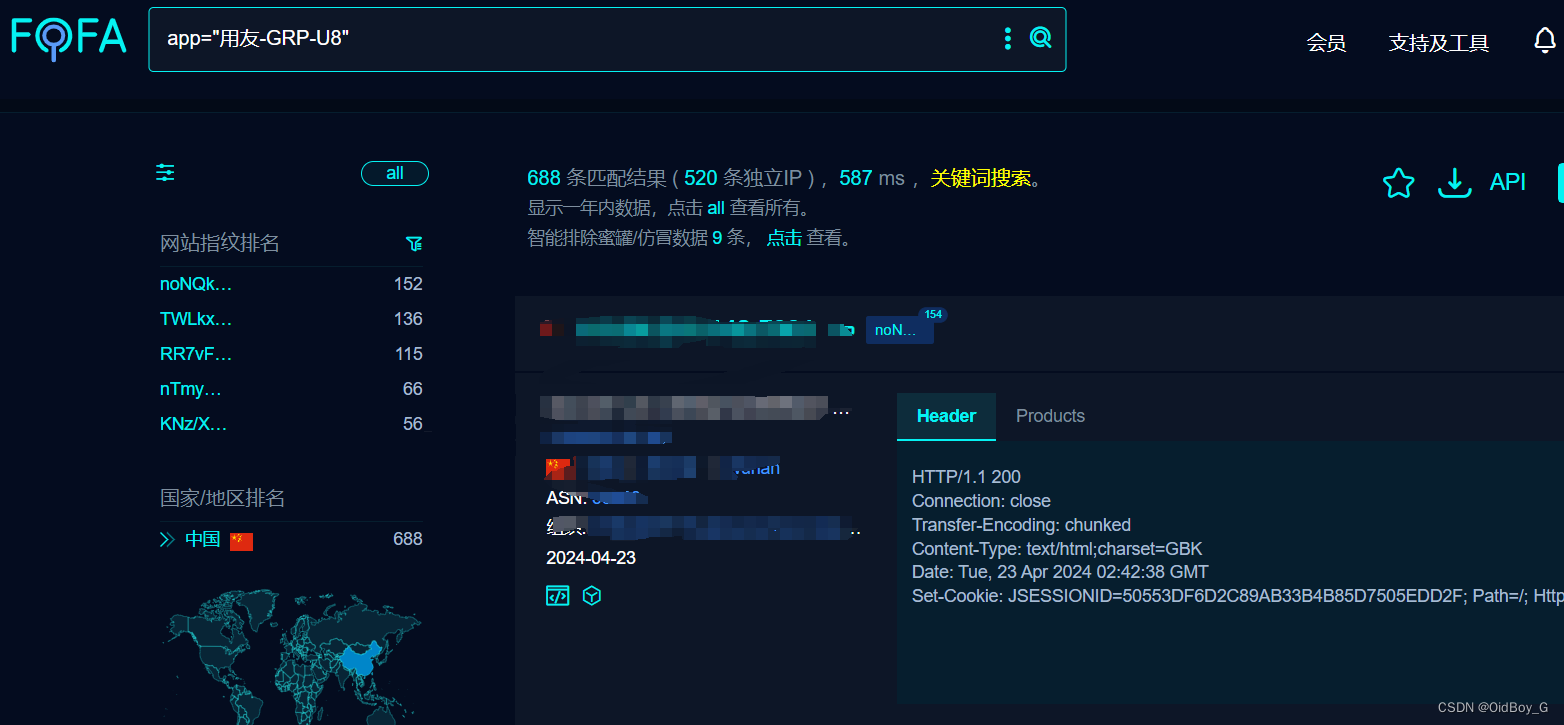Click fingerprint ranking filter funnel icon
This screenshot has height=725, width=1564.
414,243
